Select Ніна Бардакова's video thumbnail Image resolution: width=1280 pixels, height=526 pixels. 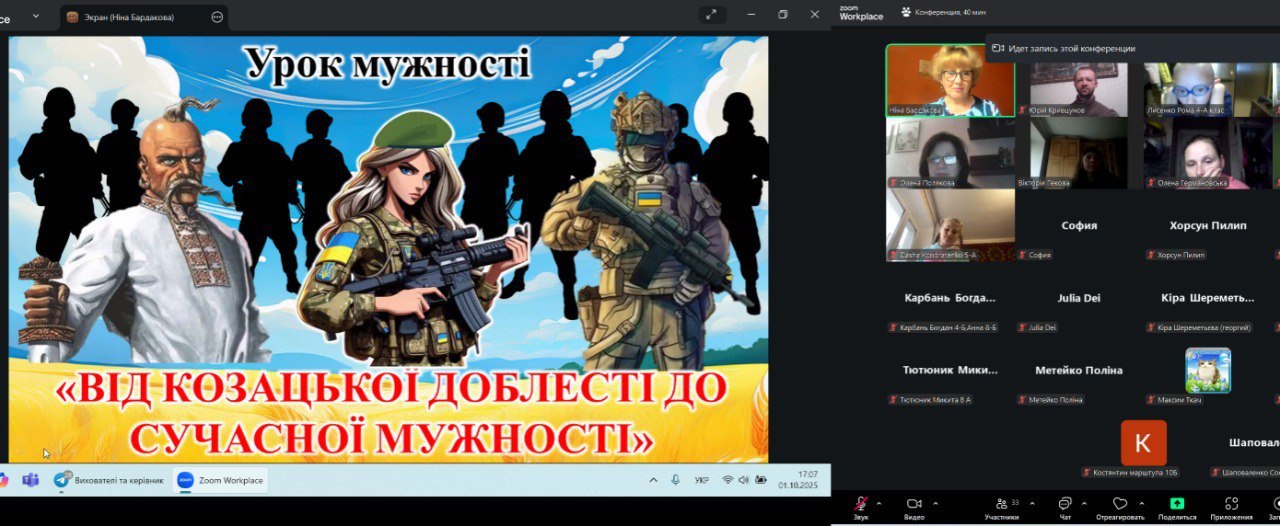tap(949, 81)
